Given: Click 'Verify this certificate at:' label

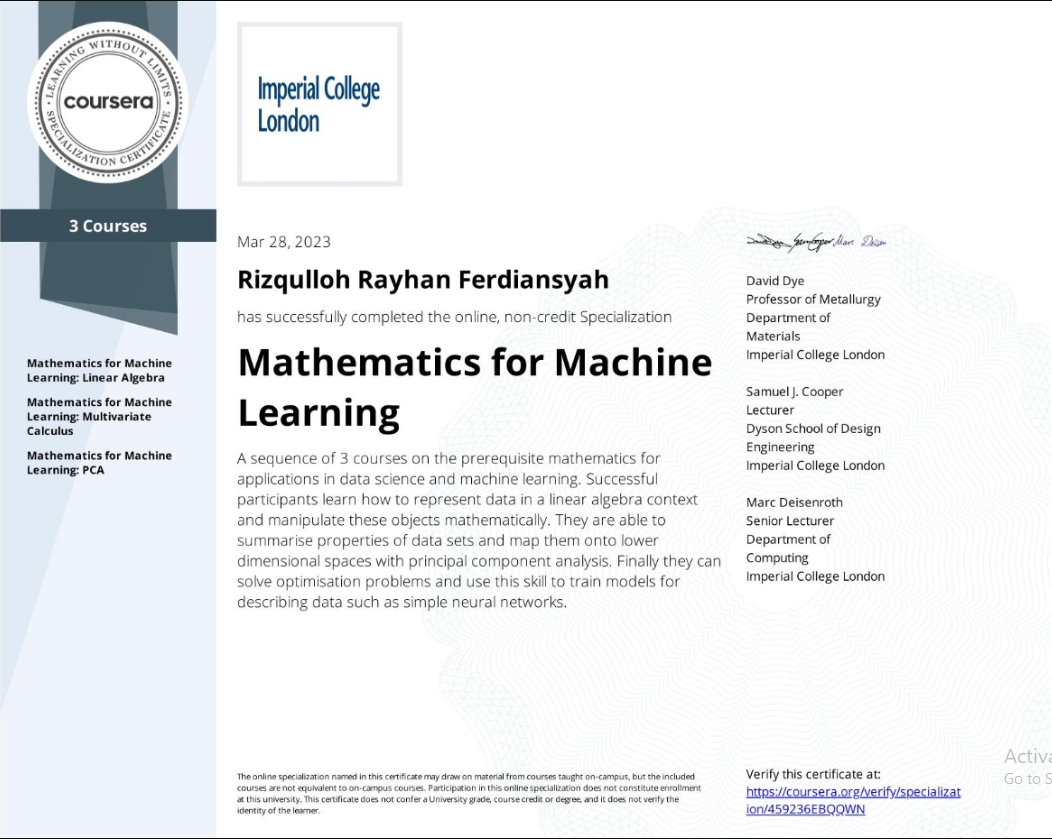Looking at the screenshot, I should [x=813, y=774].
